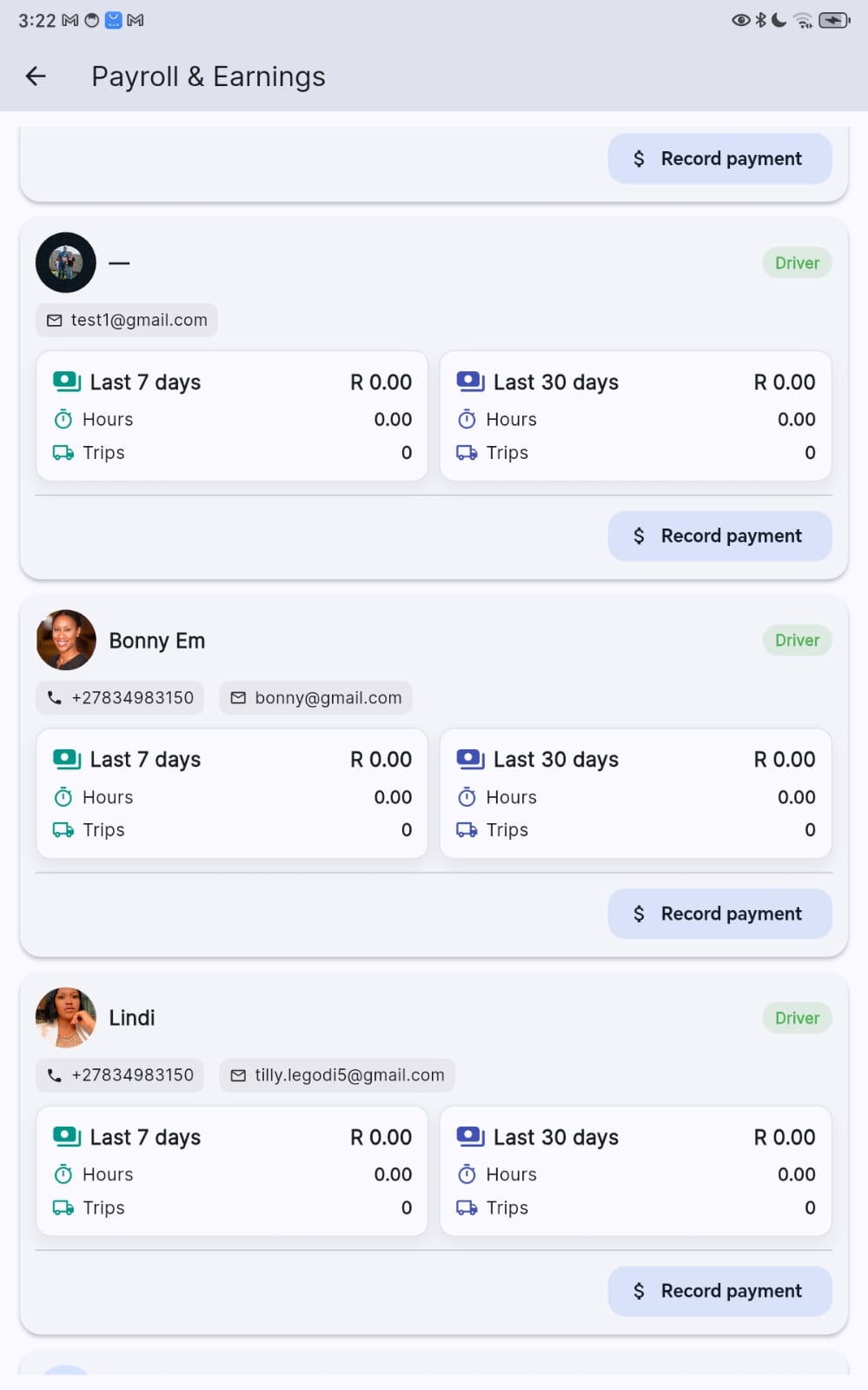Tap Lindi's blue Last 30 days cash icon
The height and width of the screenshot is (1390, 868).
[x=470, y=1137]
